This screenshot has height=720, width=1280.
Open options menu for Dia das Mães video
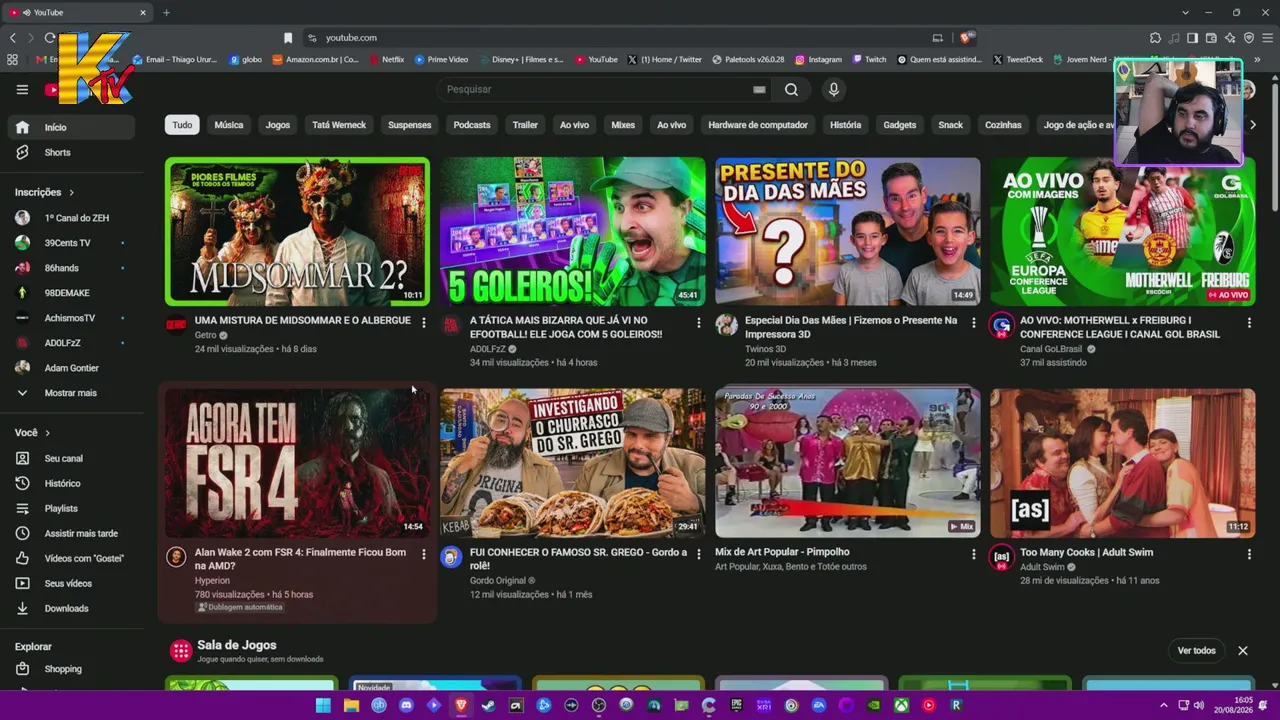point(973,323)
